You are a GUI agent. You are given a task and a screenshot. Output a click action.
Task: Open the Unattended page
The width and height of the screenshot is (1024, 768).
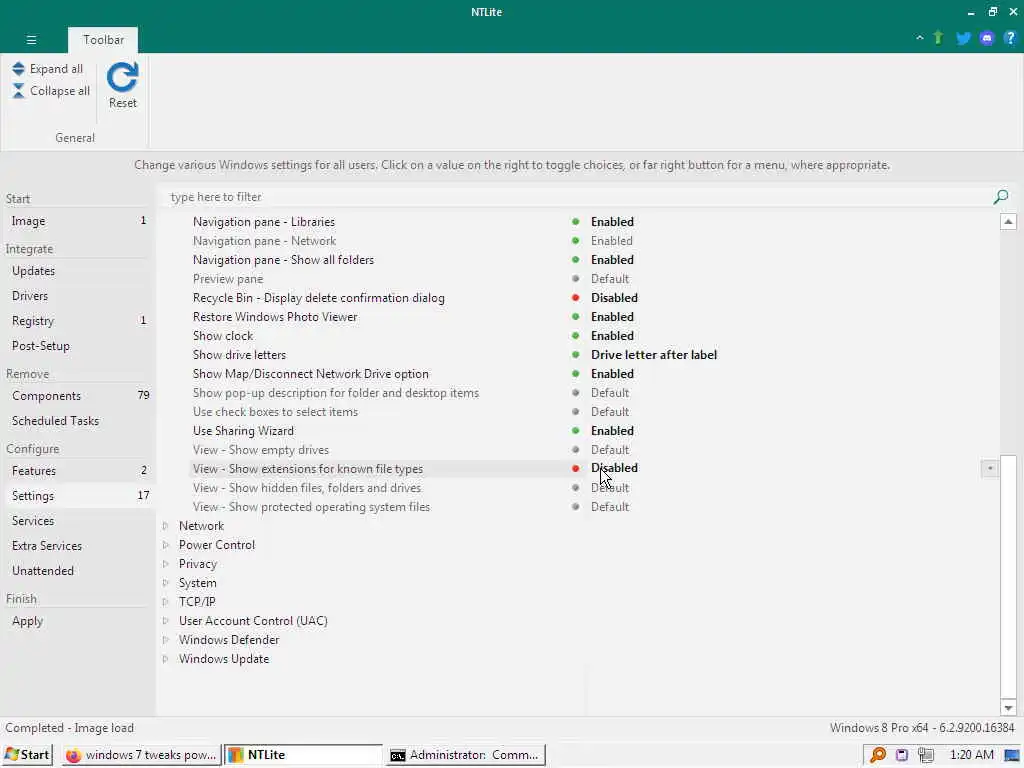[x=77, y=571]
